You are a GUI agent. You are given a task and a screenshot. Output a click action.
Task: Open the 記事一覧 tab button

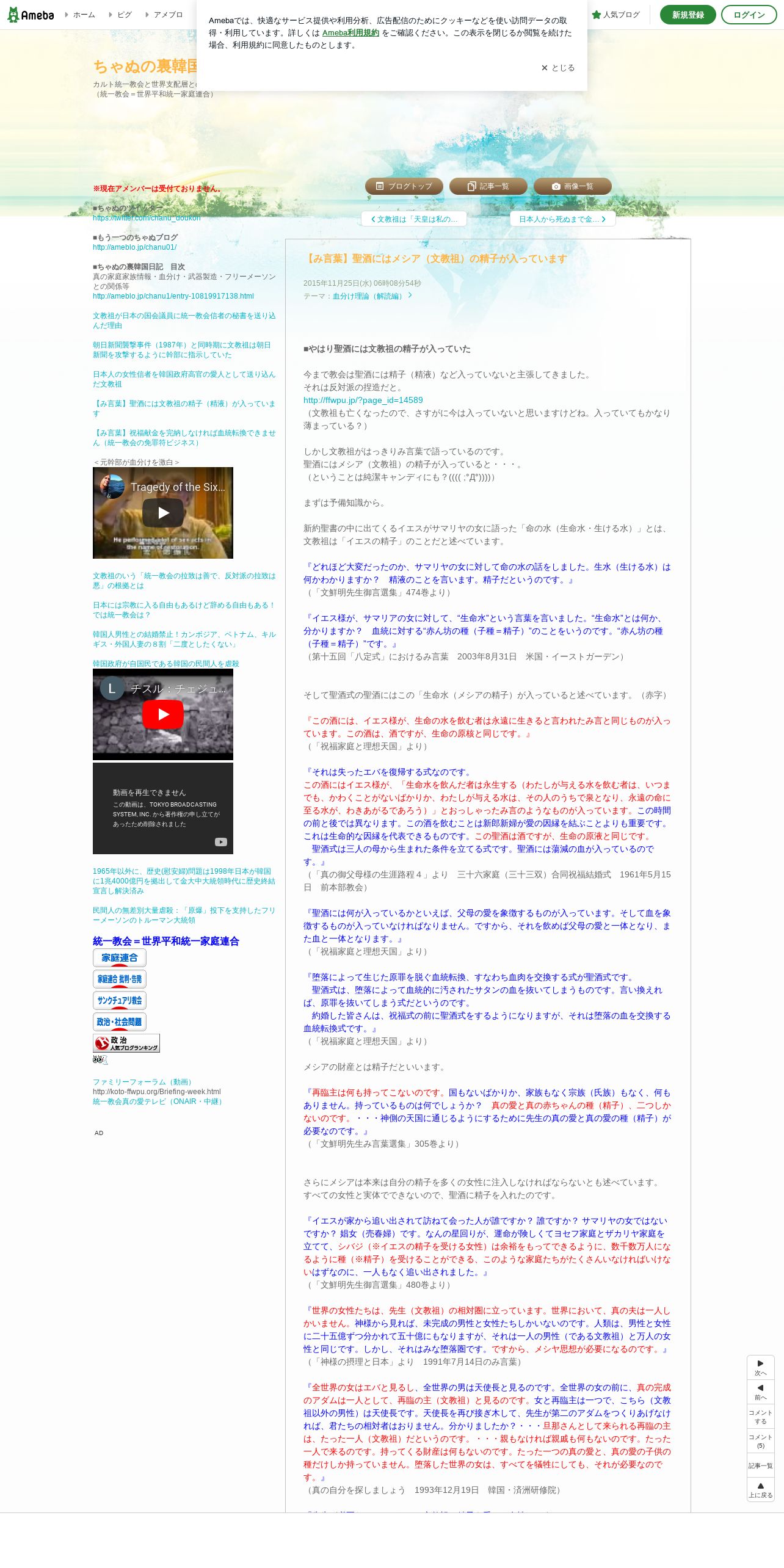coord(488,186)
